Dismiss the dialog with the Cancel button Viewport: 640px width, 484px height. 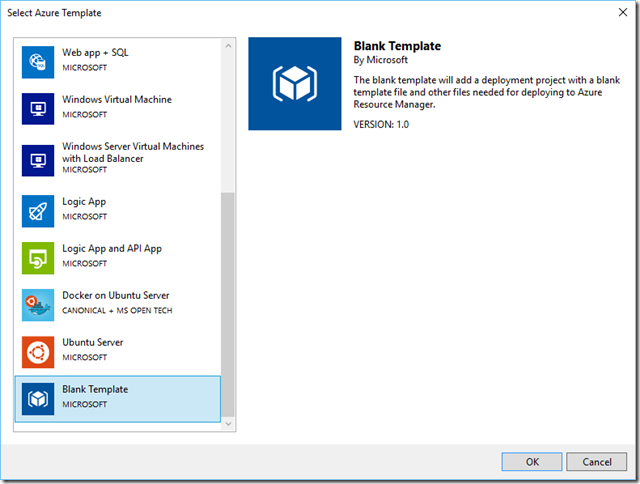[596, 462]
